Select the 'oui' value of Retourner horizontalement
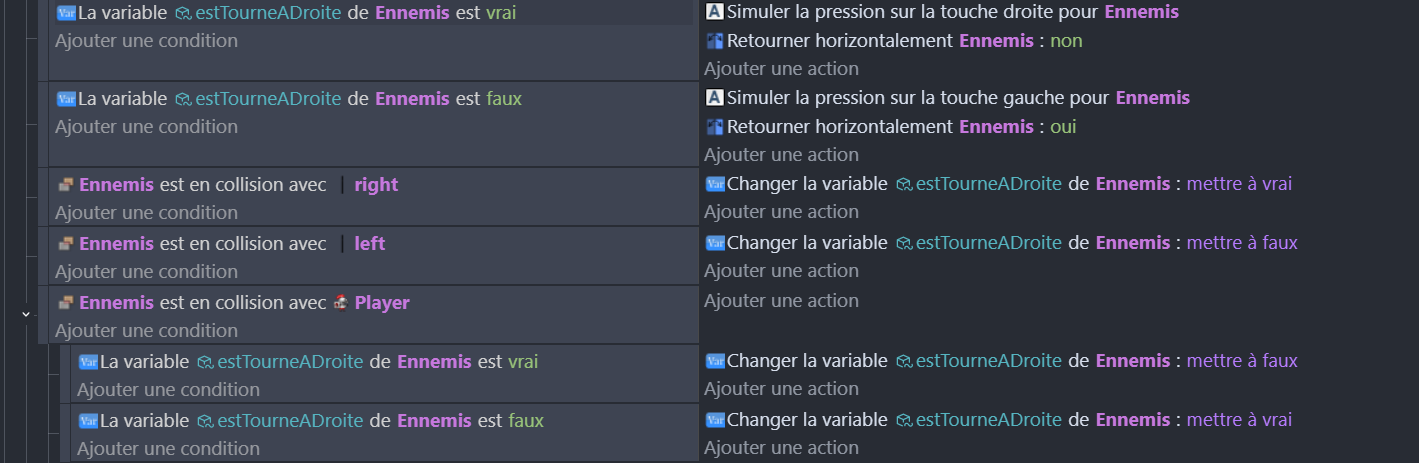The width and height of the screenshot is (1419, 463). pyautogui.click(x=1063, y=127)
